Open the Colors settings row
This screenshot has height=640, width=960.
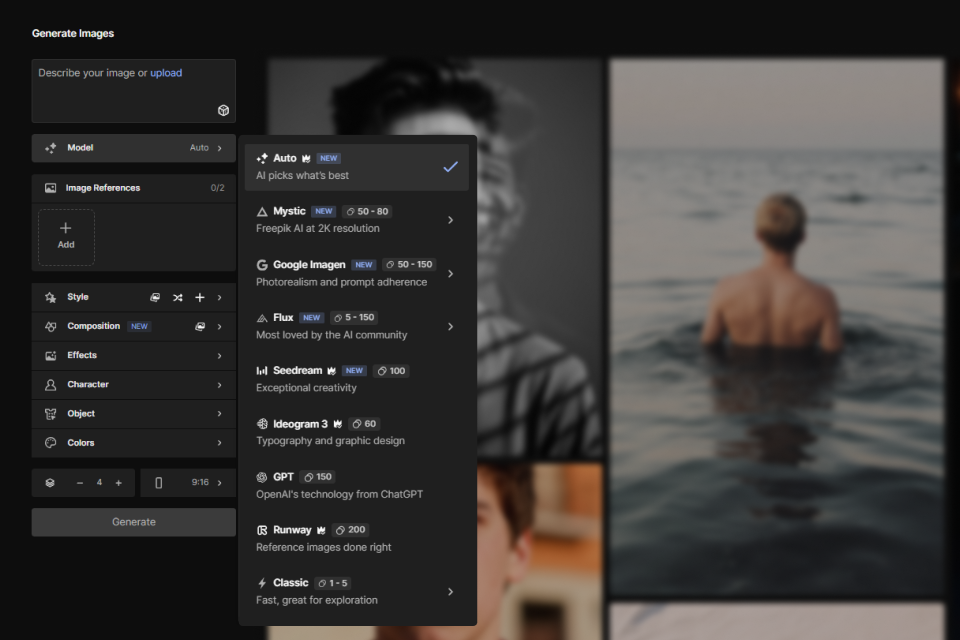(133, 443)
